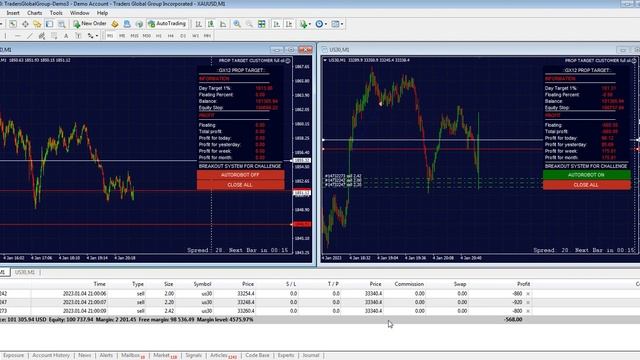Open the Window menu
The height and width of the screenshot is (360, 640).
pyautogui.click(x=80, y=13)
